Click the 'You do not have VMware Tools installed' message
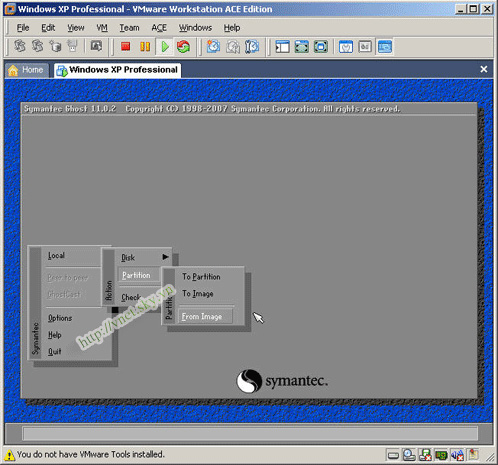 91,454
